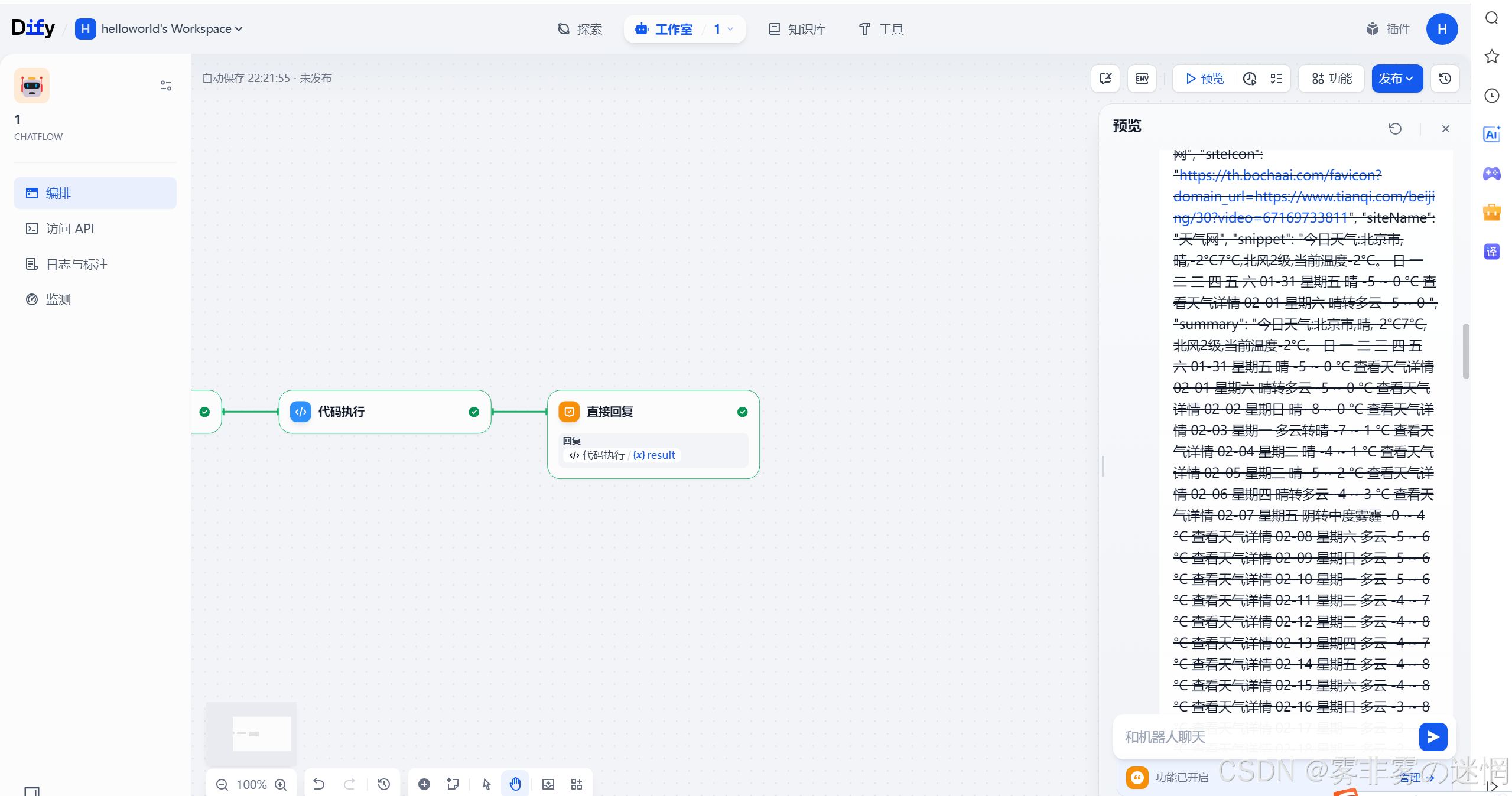Toggle the app settings sliders icon

166,86
